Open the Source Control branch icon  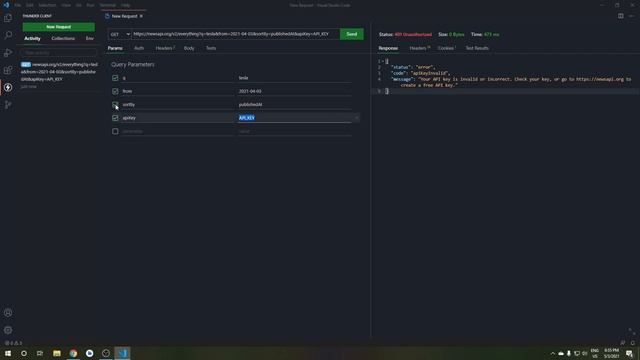[x=8, y=105]
